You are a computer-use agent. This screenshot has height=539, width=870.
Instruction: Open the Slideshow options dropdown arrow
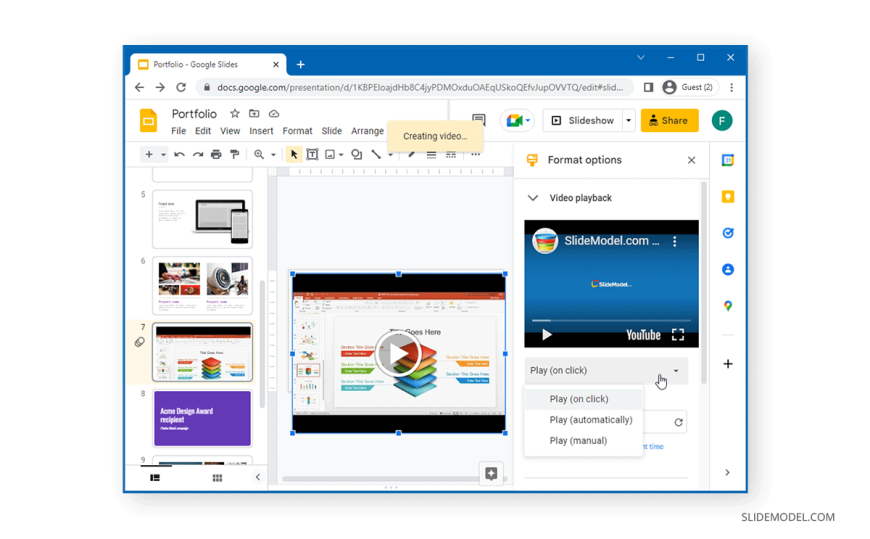[629, 120]
